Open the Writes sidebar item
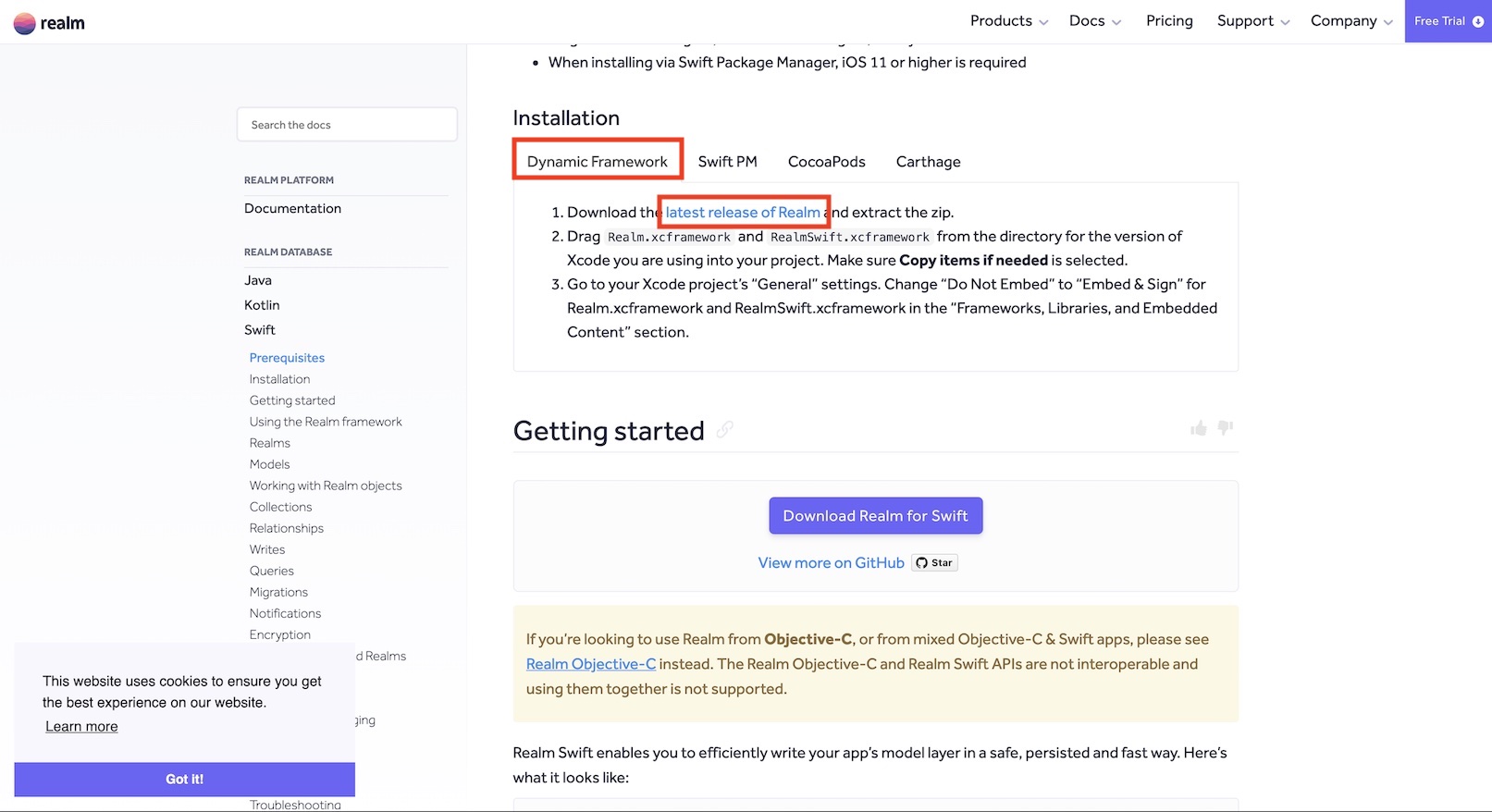 point(267,549)
